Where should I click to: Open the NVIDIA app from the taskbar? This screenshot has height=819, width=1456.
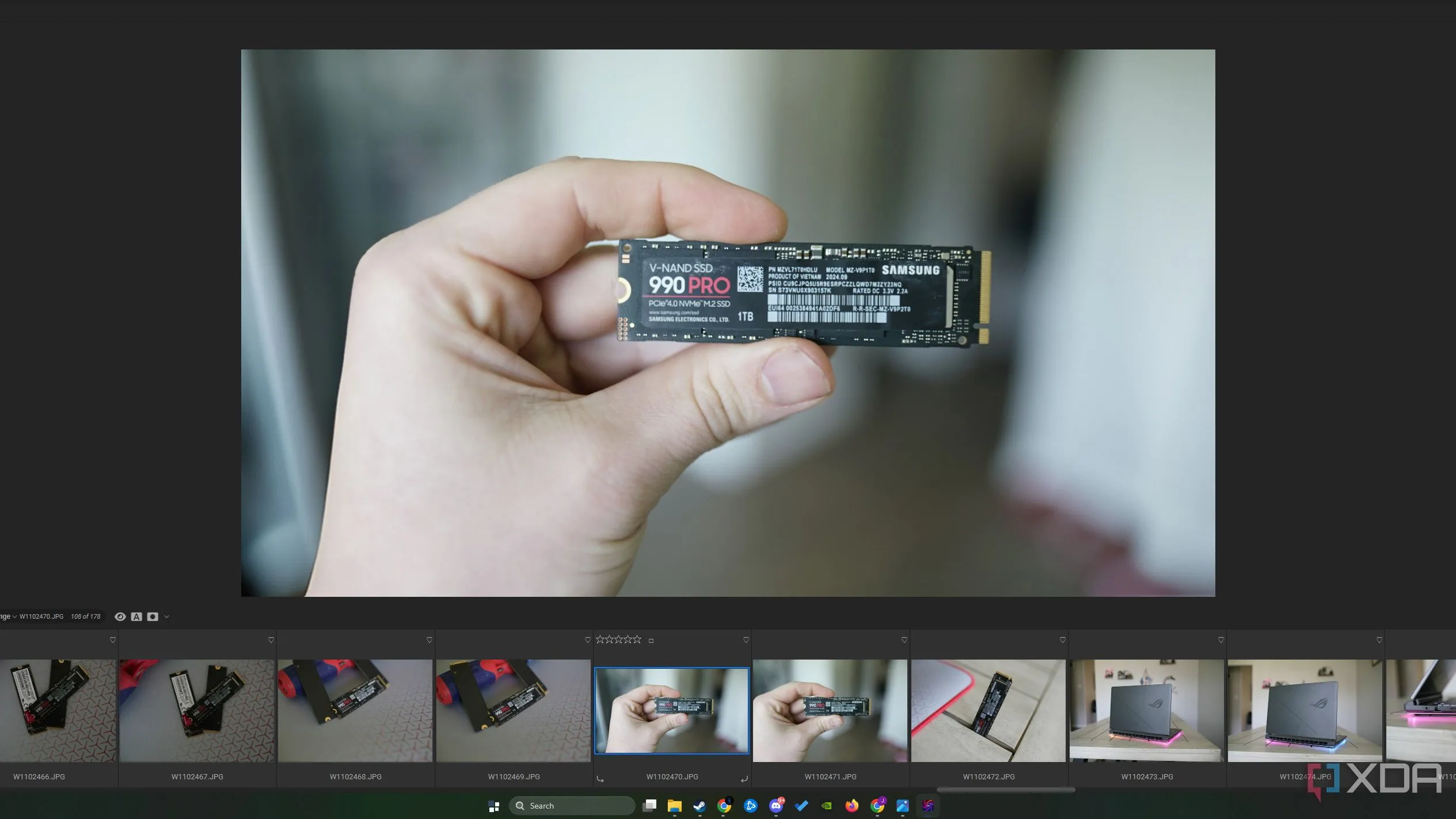827,806
